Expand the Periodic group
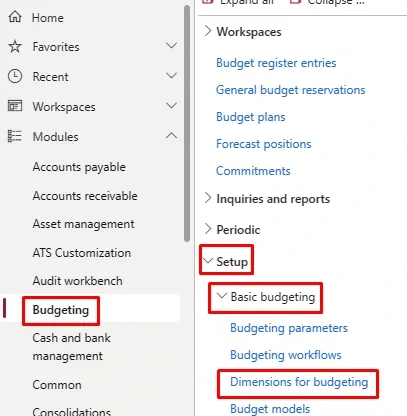This screenshot has height=416, width=407. 208,229
